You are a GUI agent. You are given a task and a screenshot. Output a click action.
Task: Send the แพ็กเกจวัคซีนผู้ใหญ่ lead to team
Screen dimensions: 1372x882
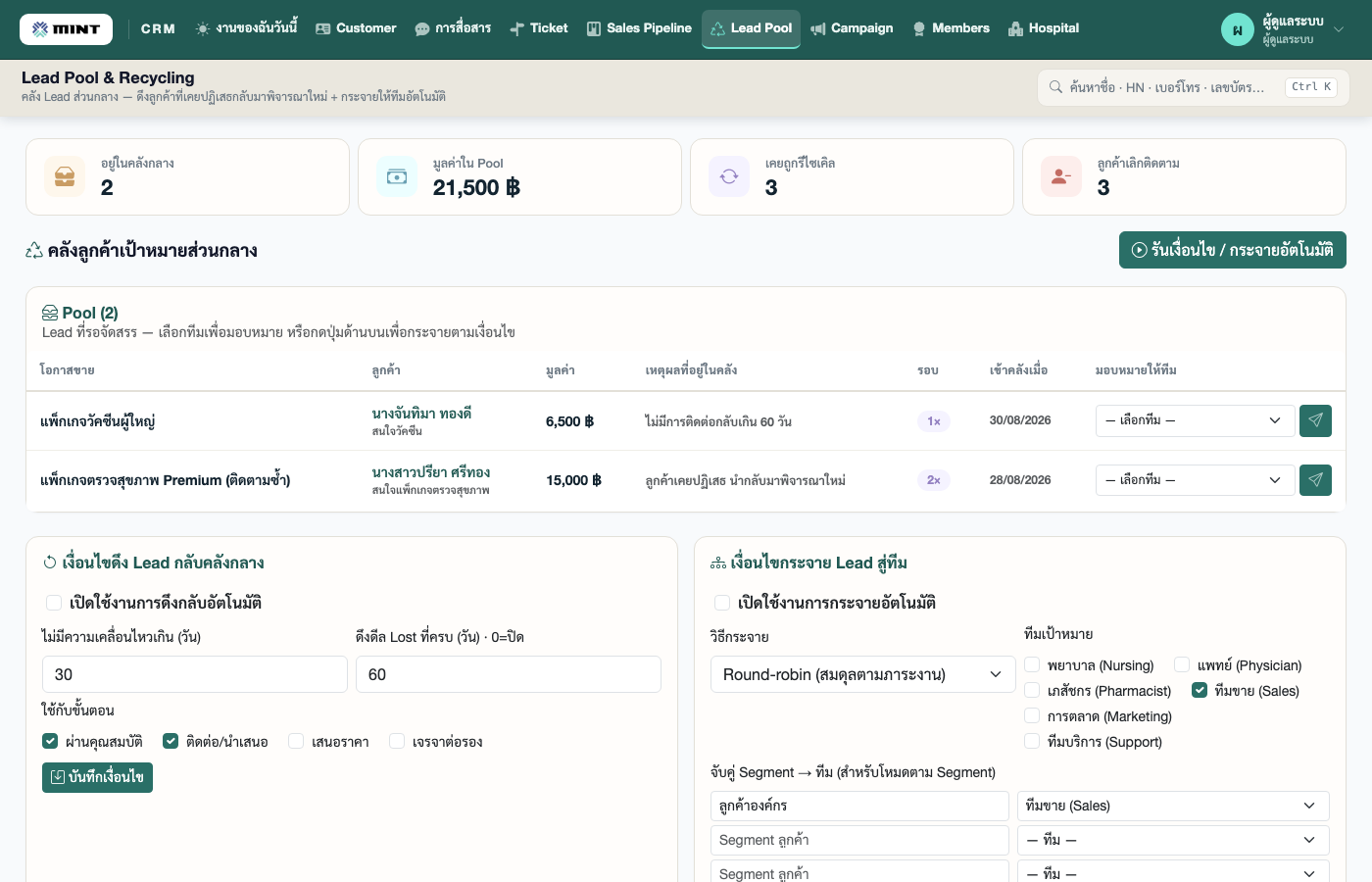click(x=1315, y=421)
